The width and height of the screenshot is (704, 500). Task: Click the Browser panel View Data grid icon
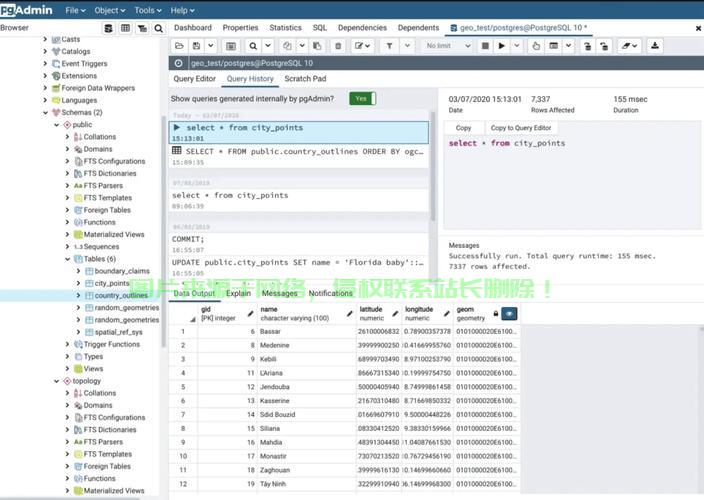(x=125, y=28)
